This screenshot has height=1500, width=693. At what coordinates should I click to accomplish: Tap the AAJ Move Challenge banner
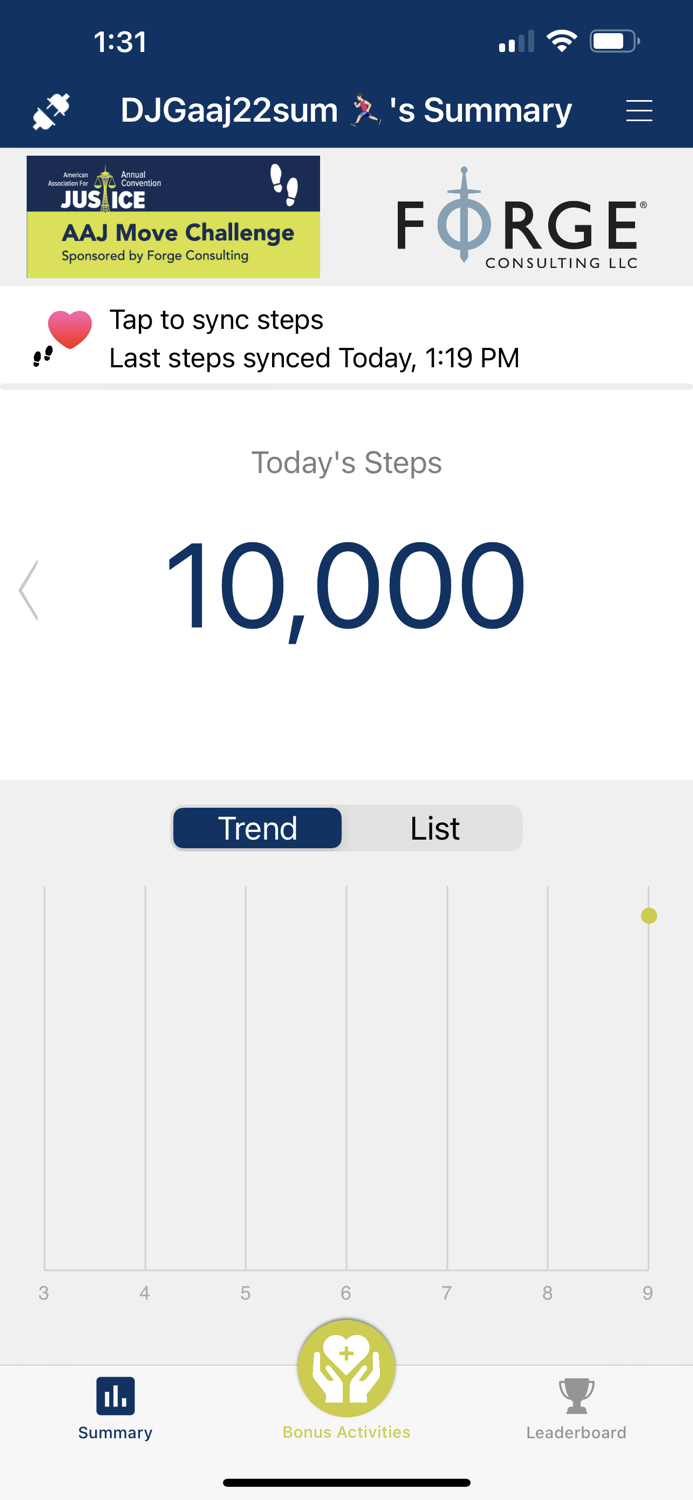[x=173, y=217]
